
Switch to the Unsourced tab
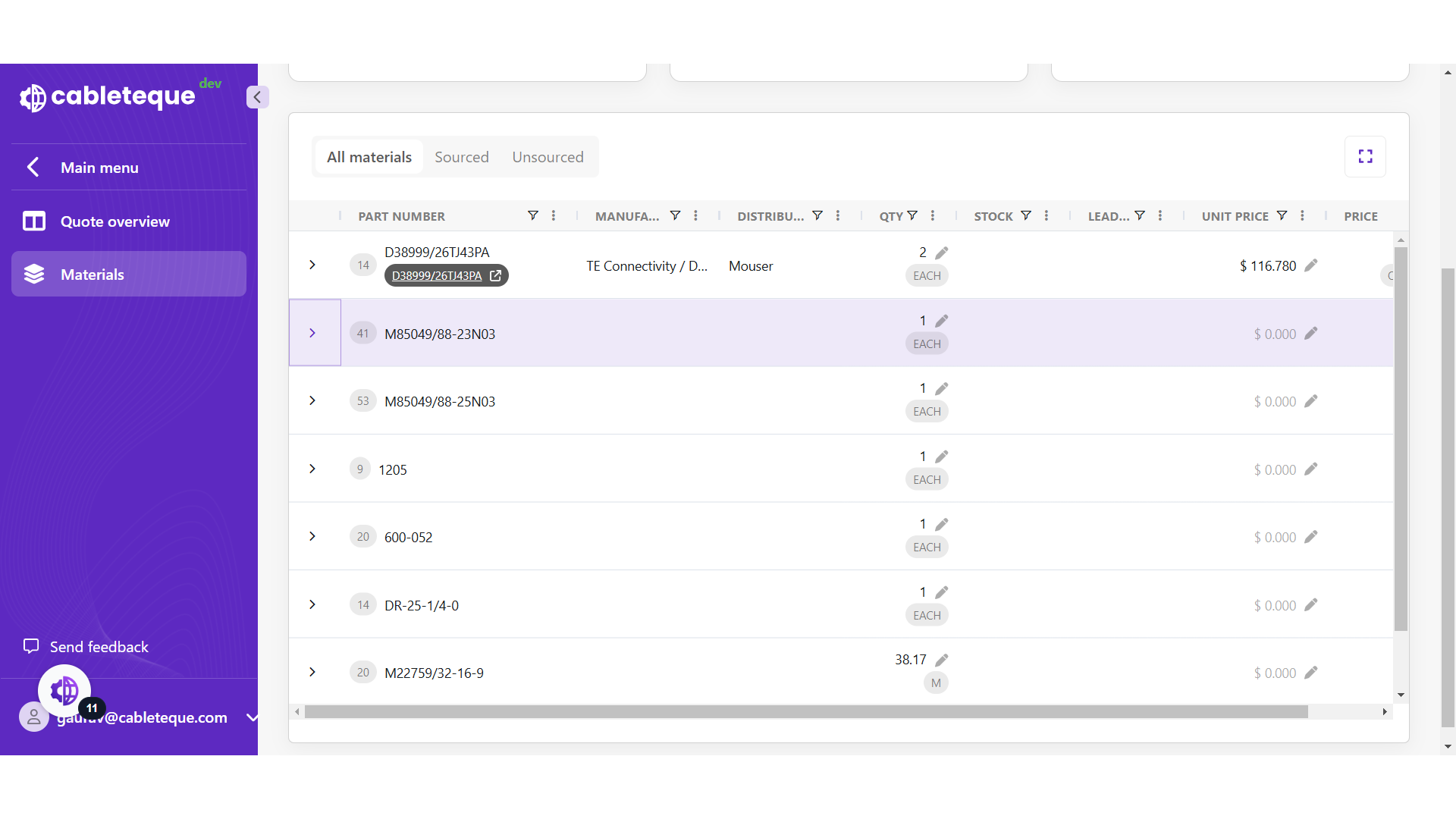[x=548, y=157]
